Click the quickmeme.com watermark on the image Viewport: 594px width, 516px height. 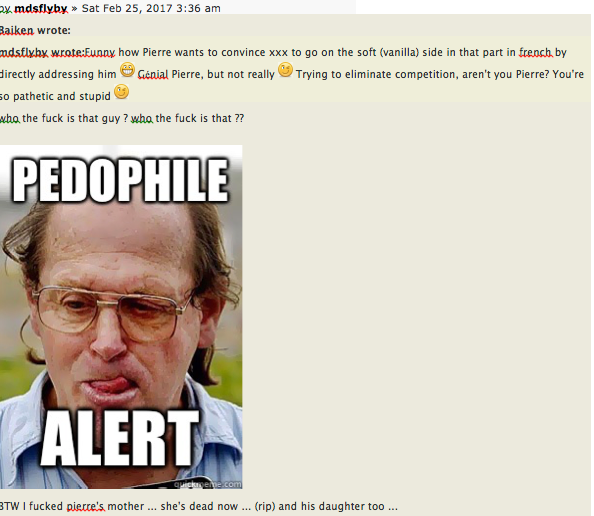(207, 484)
